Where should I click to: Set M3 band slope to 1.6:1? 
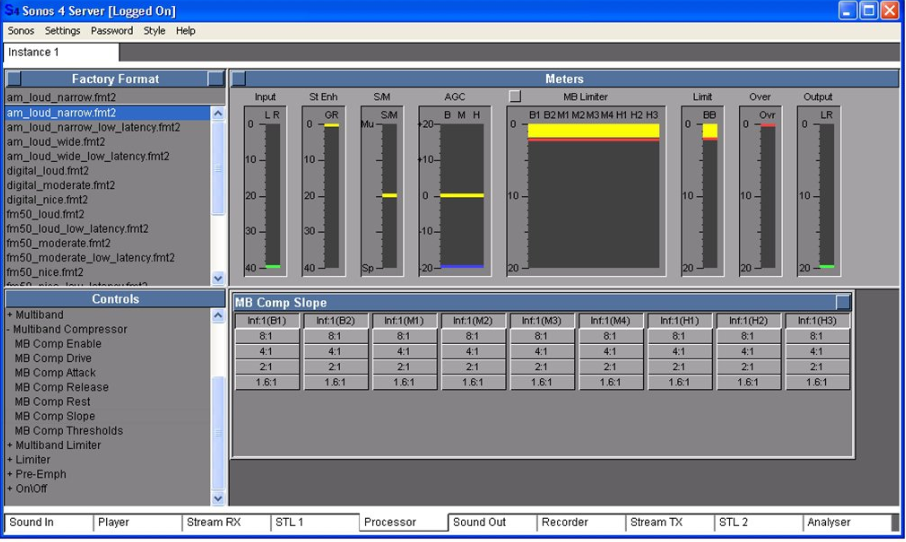point(541,382)
